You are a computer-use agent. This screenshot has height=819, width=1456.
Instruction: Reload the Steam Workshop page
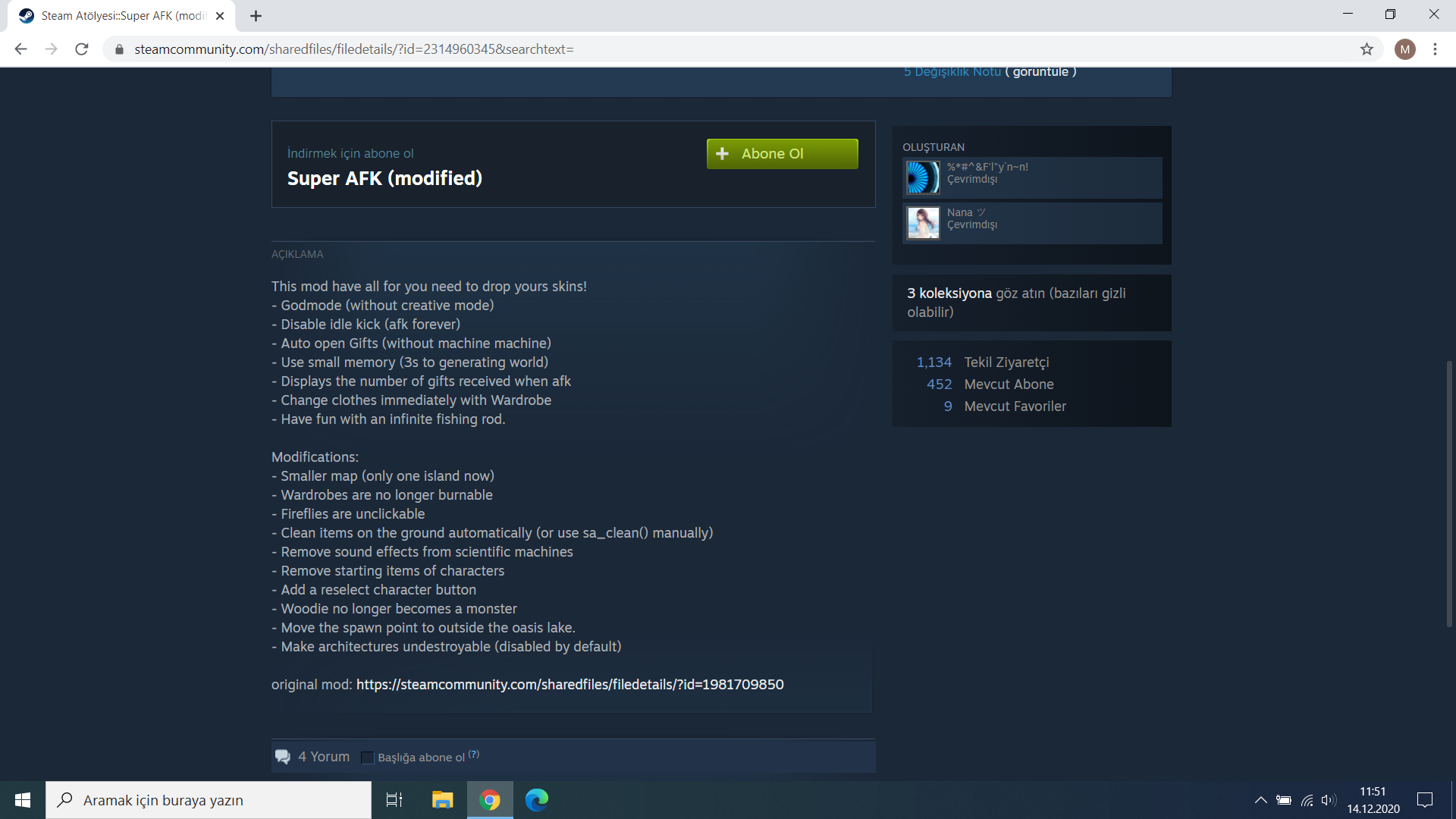point(82,49)
